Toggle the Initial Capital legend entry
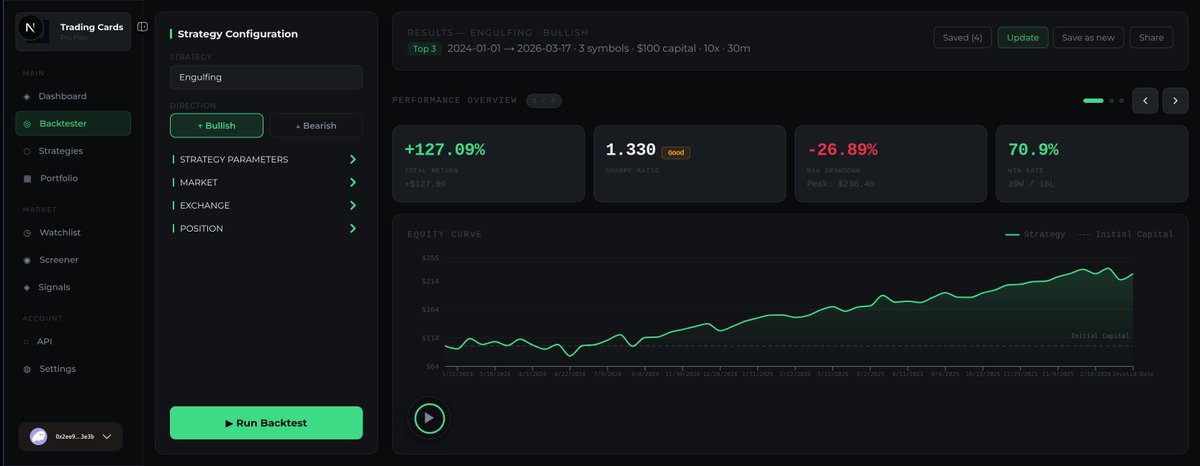 coord(1124,234)
